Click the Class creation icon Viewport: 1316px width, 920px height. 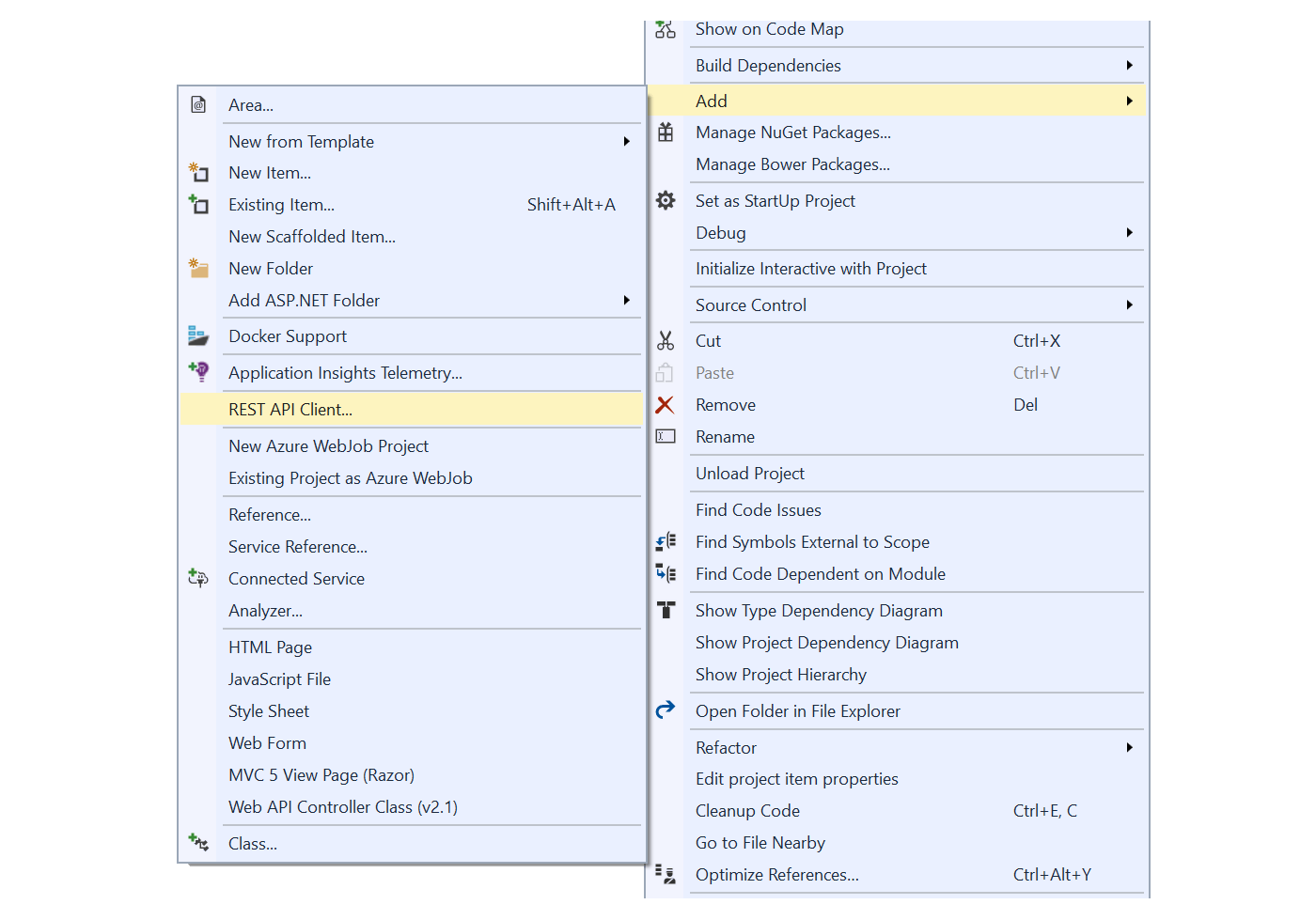point(198,843)
